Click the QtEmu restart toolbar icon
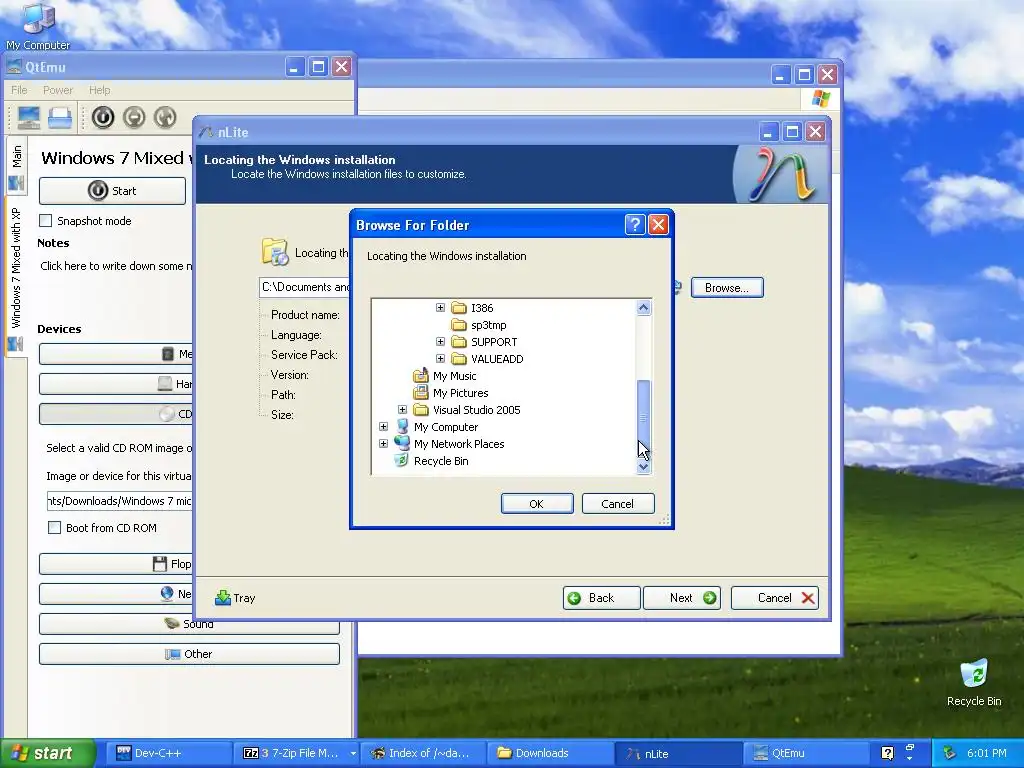Image resolution: width=1024 pixels, height=768 pixels. (x=165, y=118)
